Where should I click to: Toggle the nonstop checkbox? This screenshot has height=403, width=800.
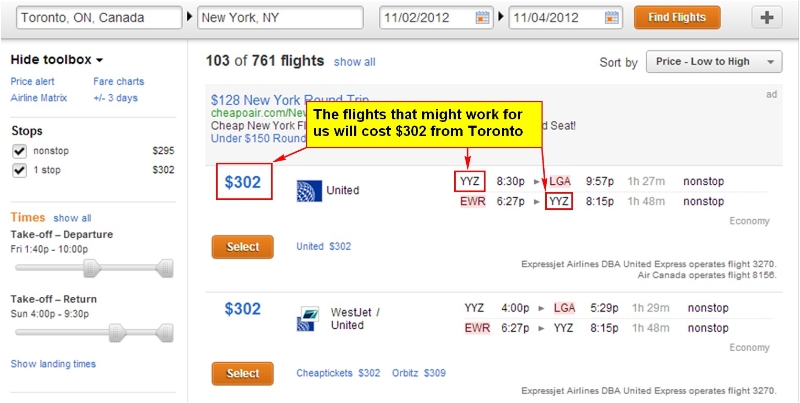[19, 152]
